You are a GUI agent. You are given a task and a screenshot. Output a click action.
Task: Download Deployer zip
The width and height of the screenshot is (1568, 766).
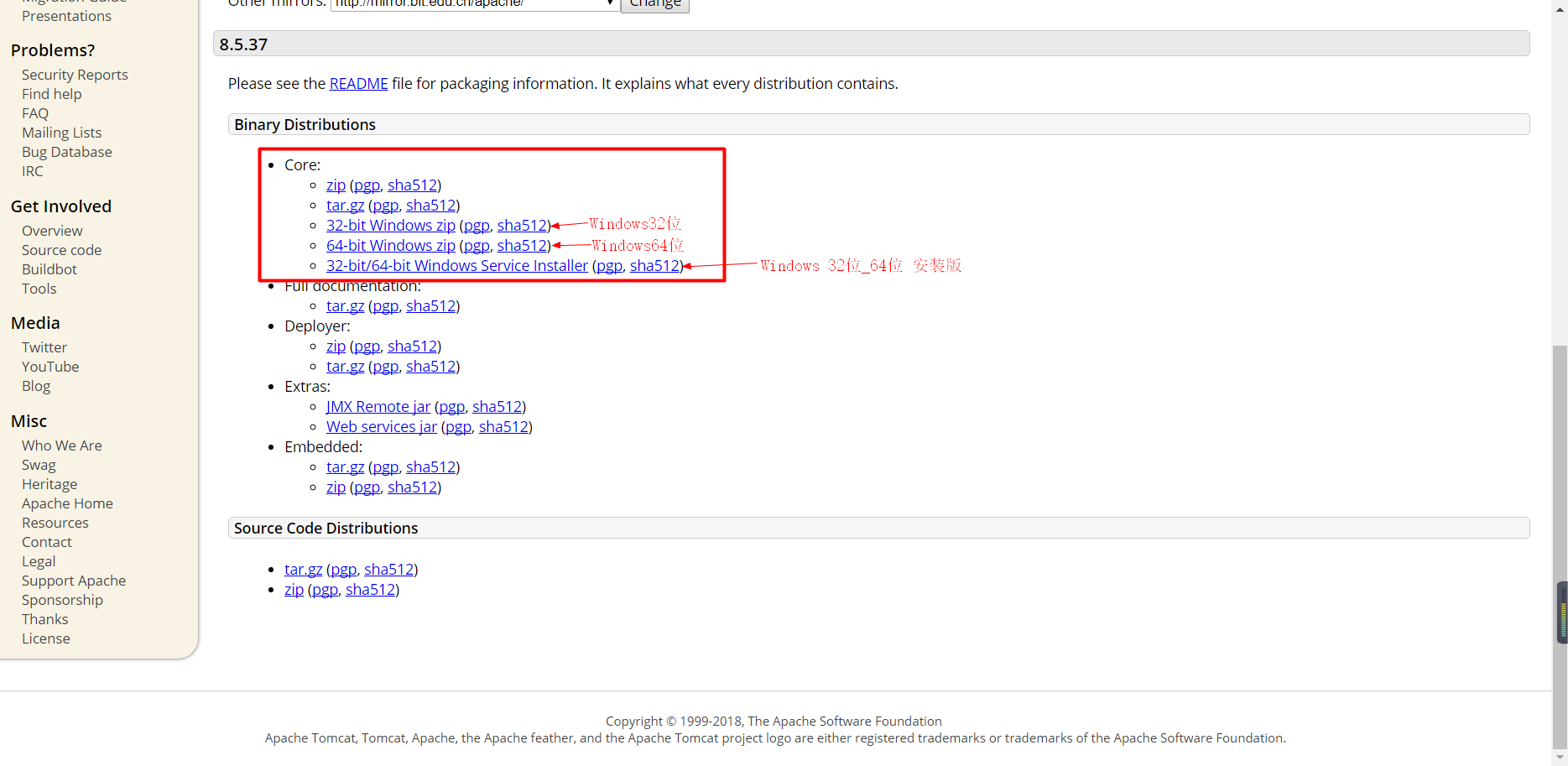point(336,347)
